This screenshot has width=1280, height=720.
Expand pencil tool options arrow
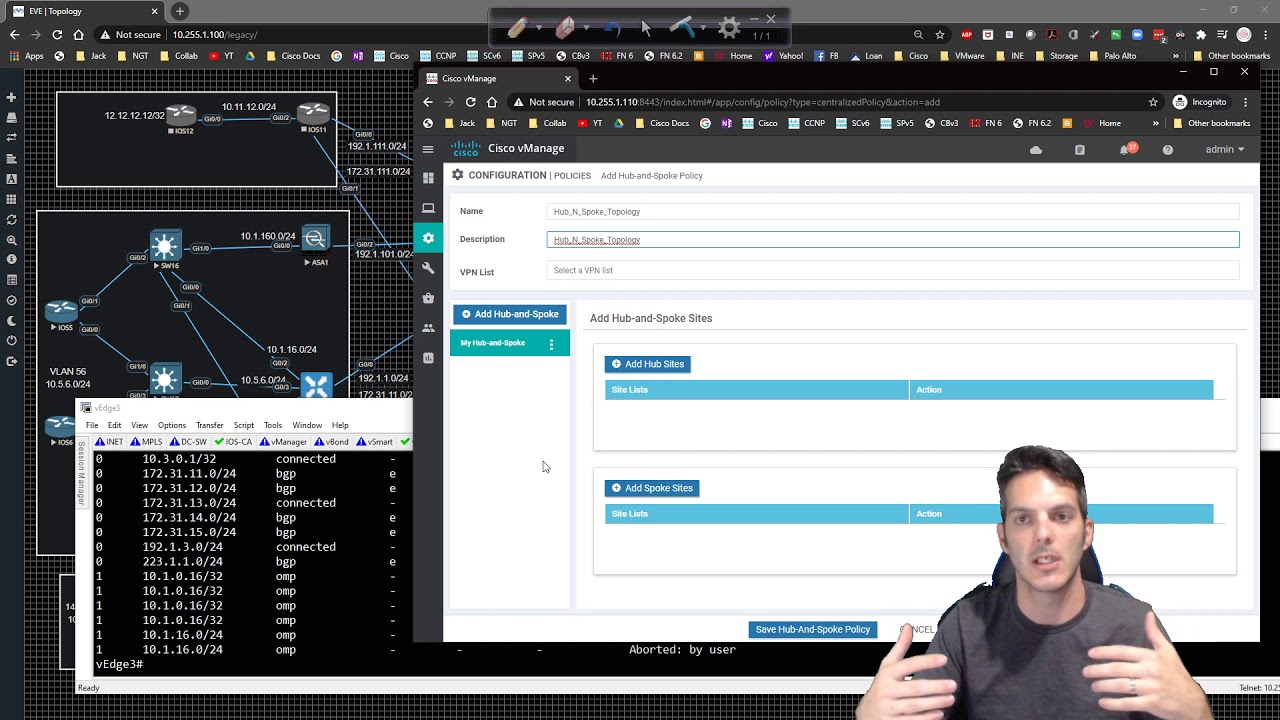538,29
